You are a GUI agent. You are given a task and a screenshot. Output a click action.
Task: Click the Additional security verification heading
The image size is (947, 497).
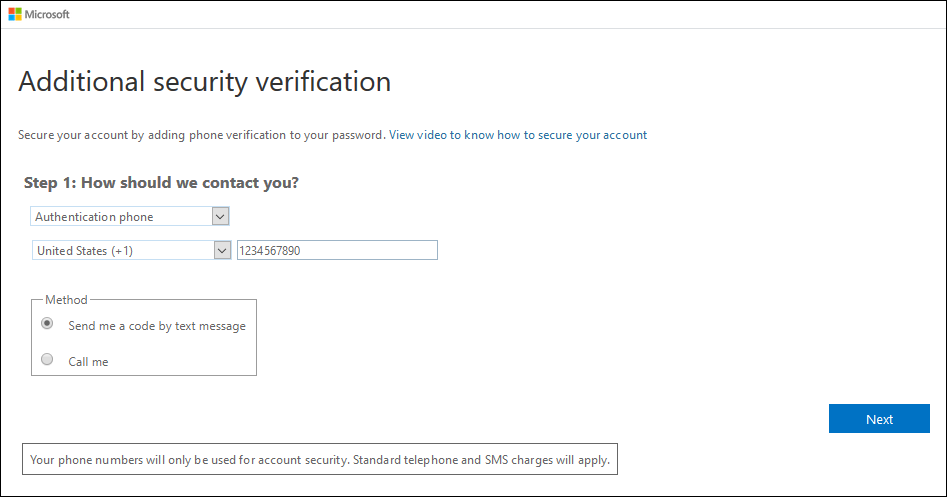[204, 81]
